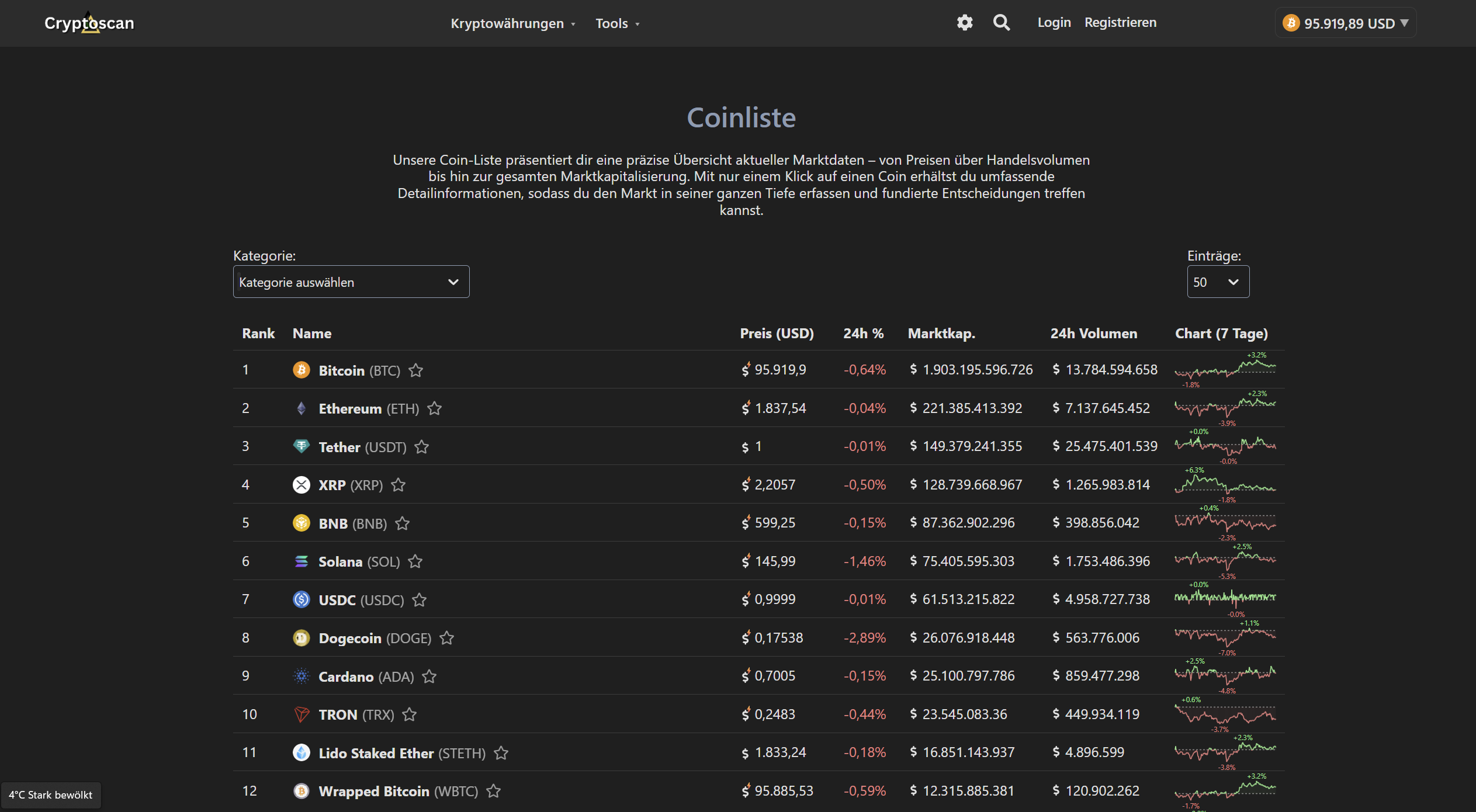The height and width of the screenshot is (812, 1476).
Task: Click the Bitcoin icon in header price box
Action: [1291, 23]
